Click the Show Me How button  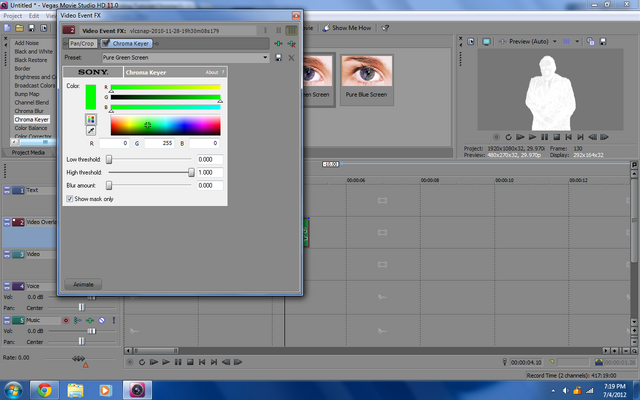[x=347, y=28]
